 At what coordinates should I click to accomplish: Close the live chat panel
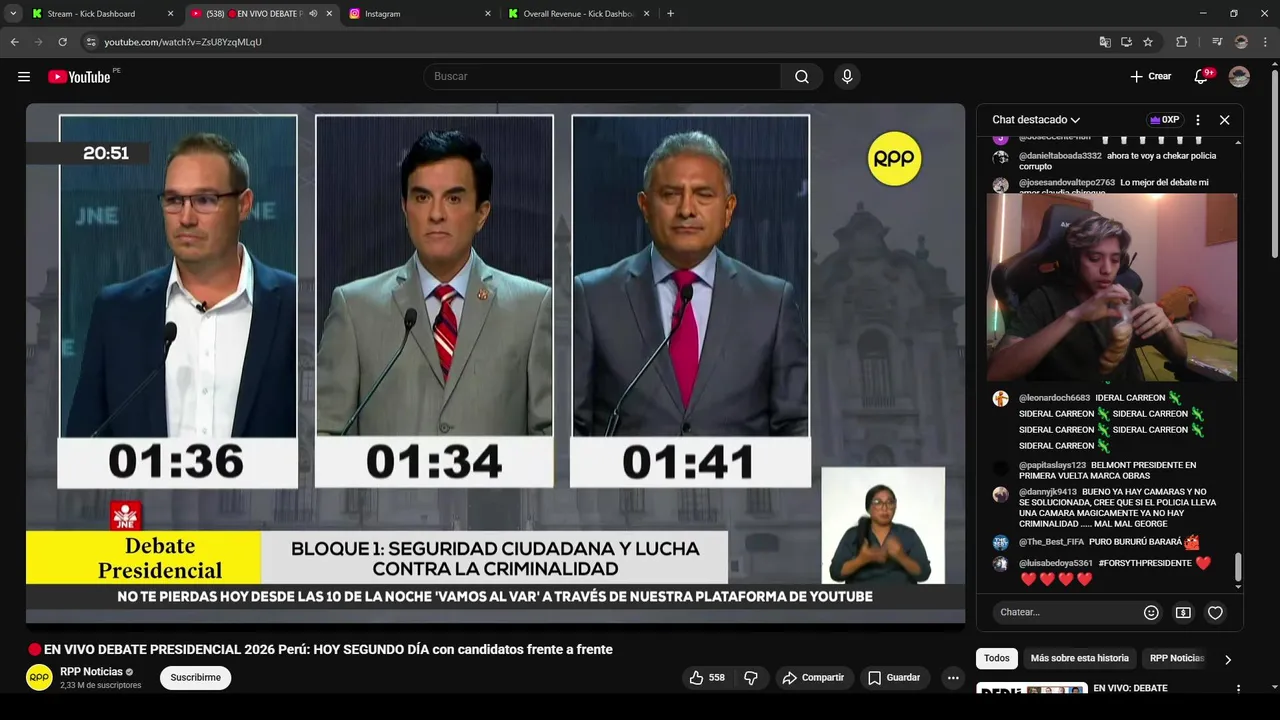point(1224,120)
